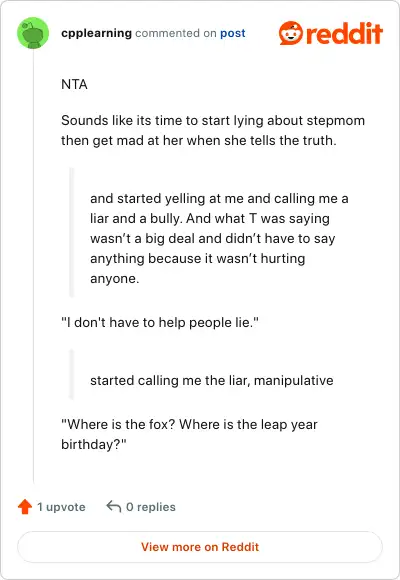
Task: Click the "Sounds like its time" paragraph
Action: click(213, 130)
